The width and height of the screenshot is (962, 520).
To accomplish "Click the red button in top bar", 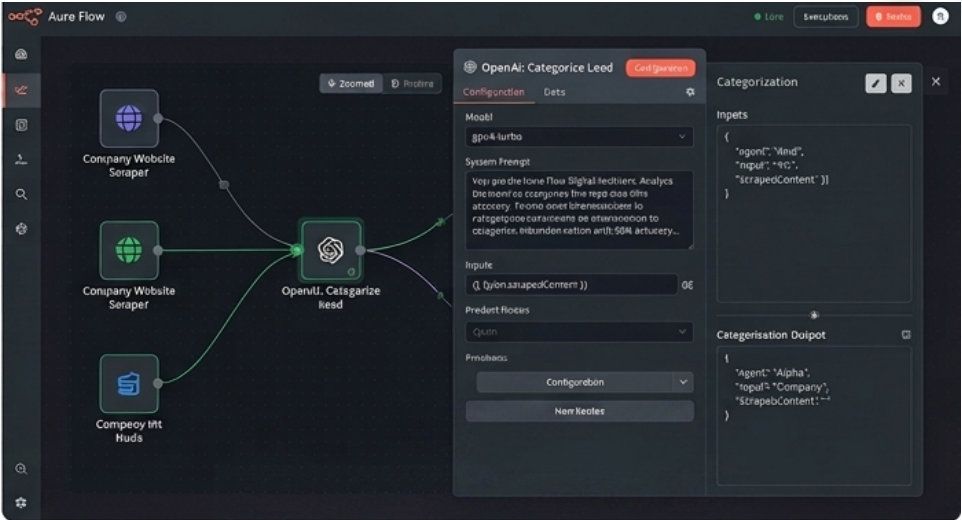I will [893, 17].
